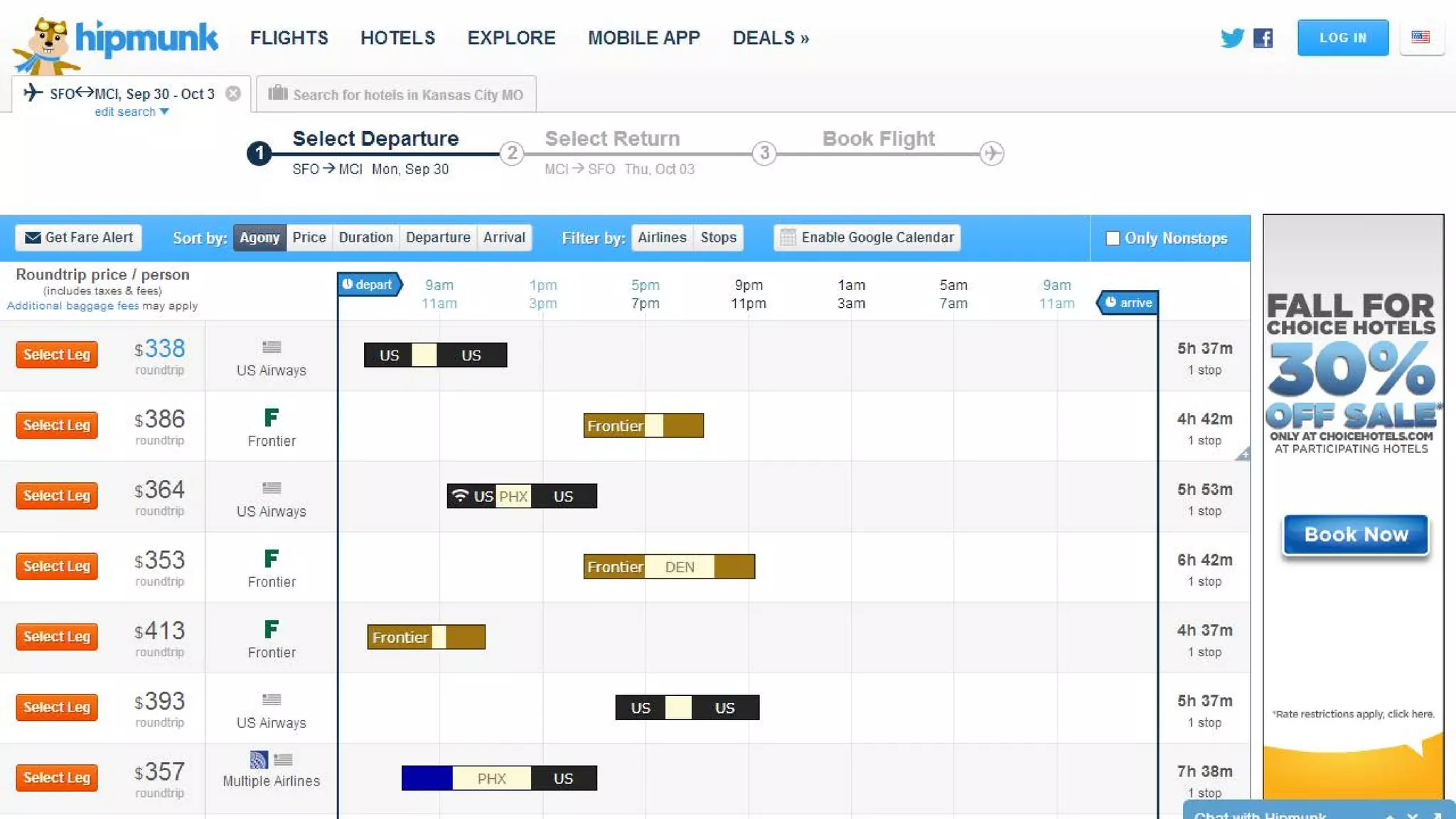Open the Stops filter dropdown
Image resolution: width=1456 pixels, height=819 pixels.
point(718,237)
